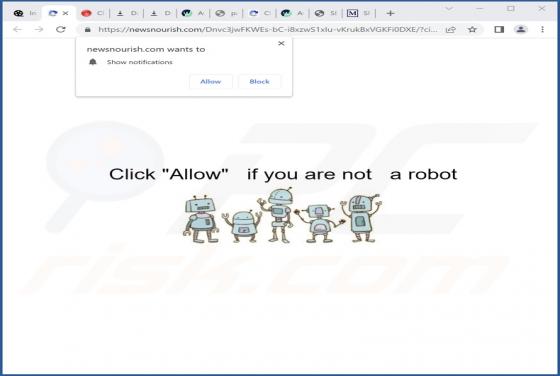
Task: Switch to the first tab with film reel icon
Action: tap(24, 14)
